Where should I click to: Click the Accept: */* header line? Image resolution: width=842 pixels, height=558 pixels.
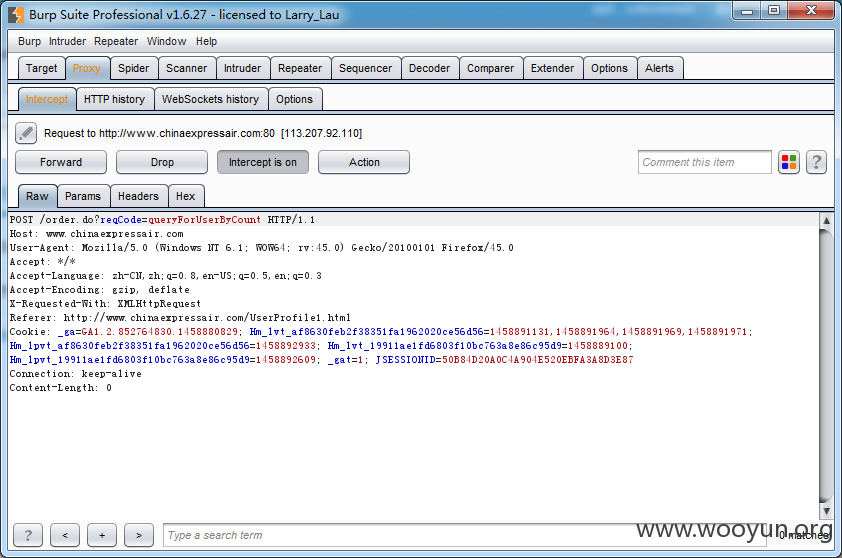tap(42, 262)
